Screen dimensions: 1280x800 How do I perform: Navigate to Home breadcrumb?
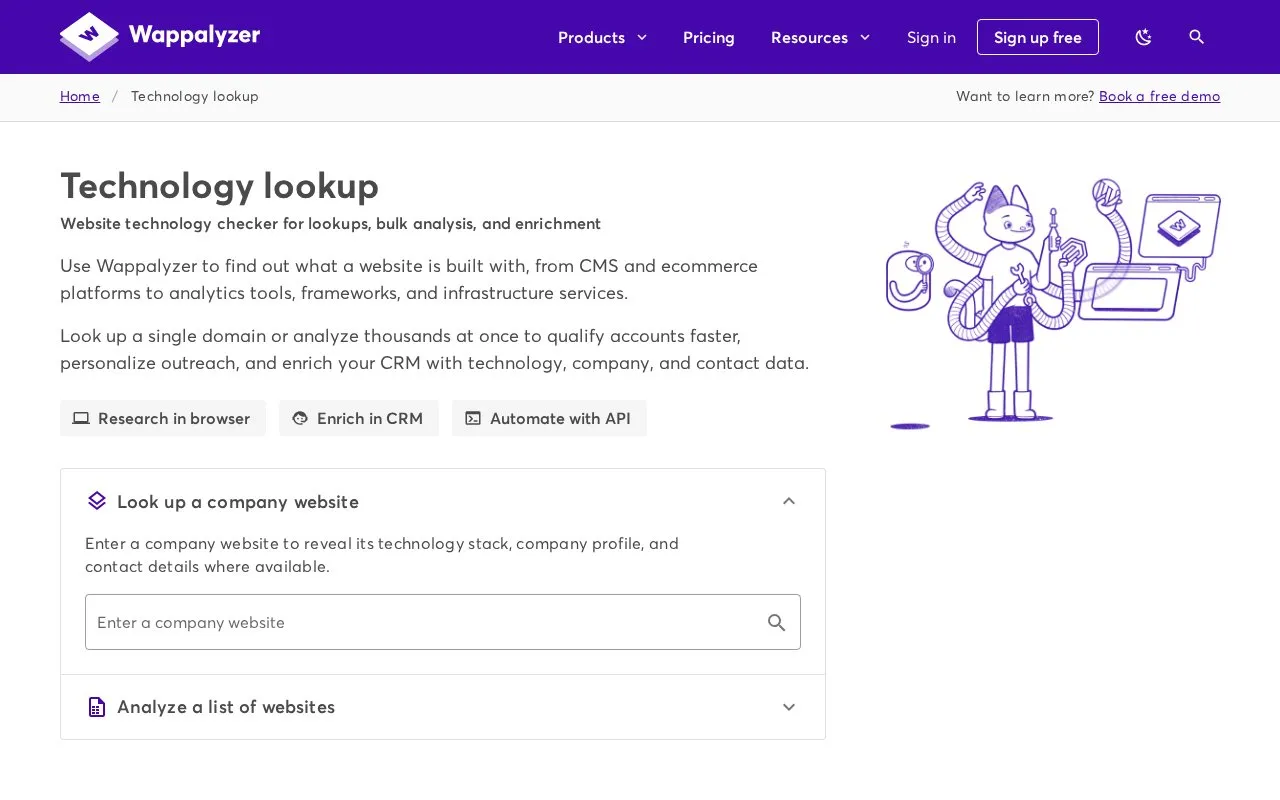coord(80,96)
